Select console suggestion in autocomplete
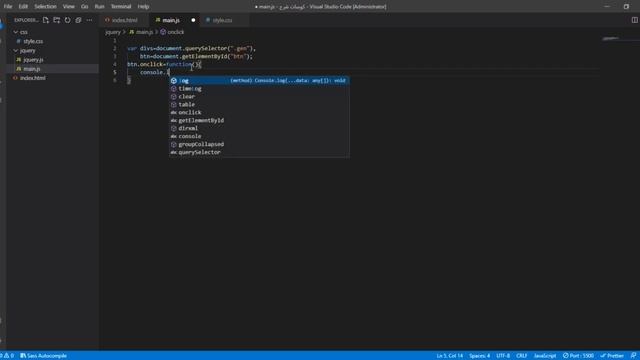The width and height of the screenshot is (640, 360). coord(259,136)
